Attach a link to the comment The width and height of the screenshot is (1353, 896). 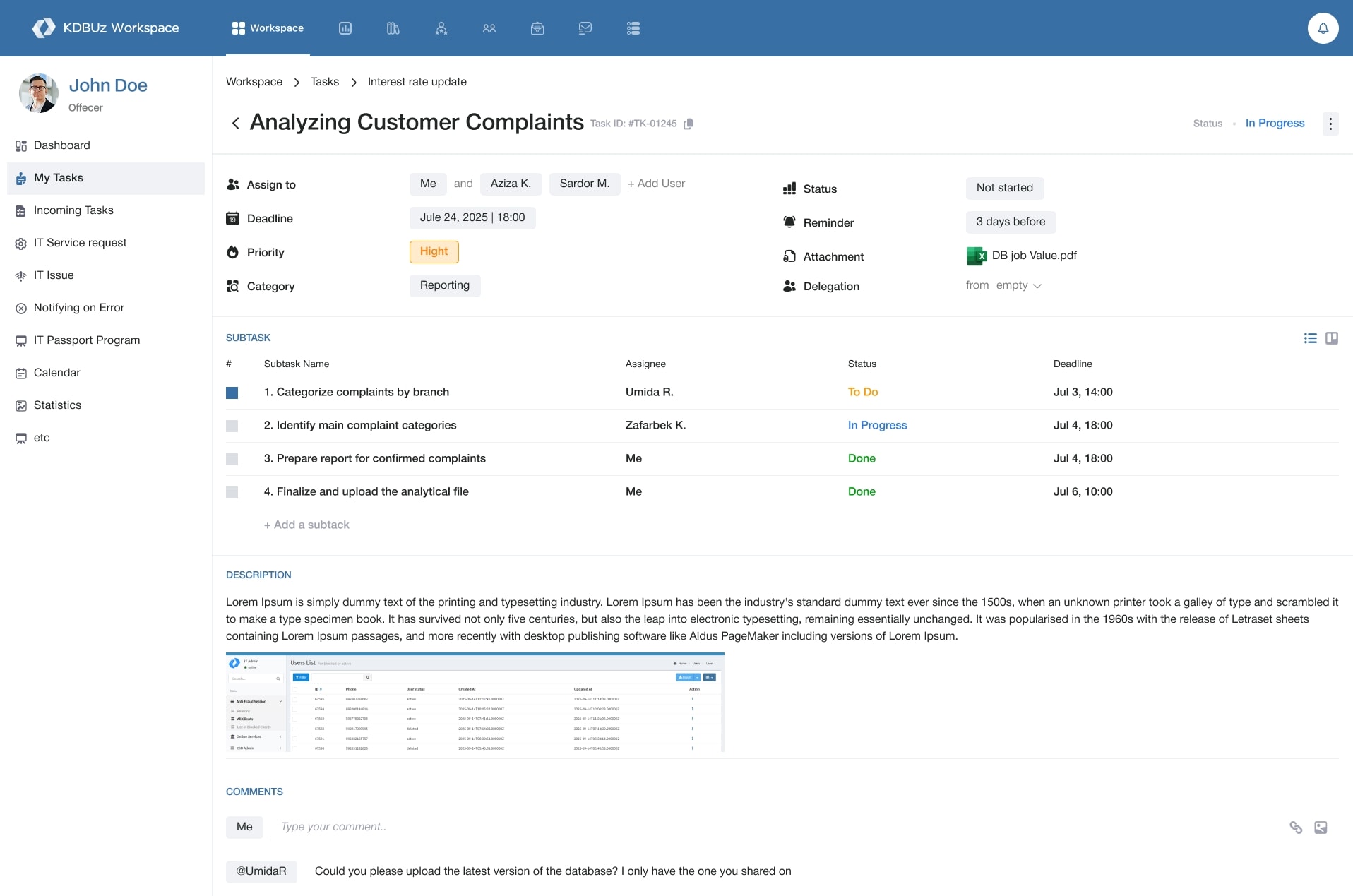click(1296, 828)
